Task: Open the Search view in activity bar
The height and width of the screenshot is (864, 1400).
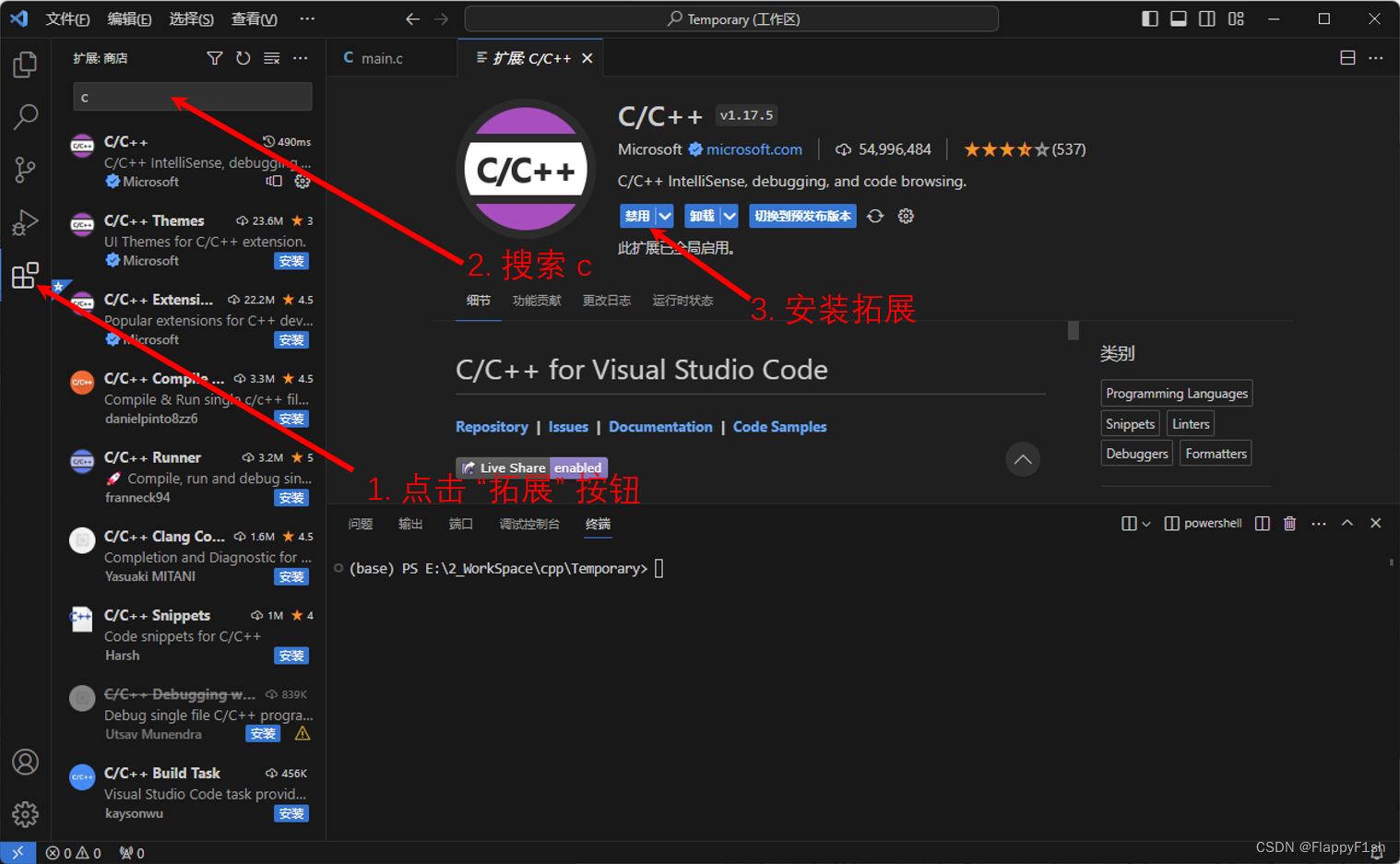Action: 25,117
